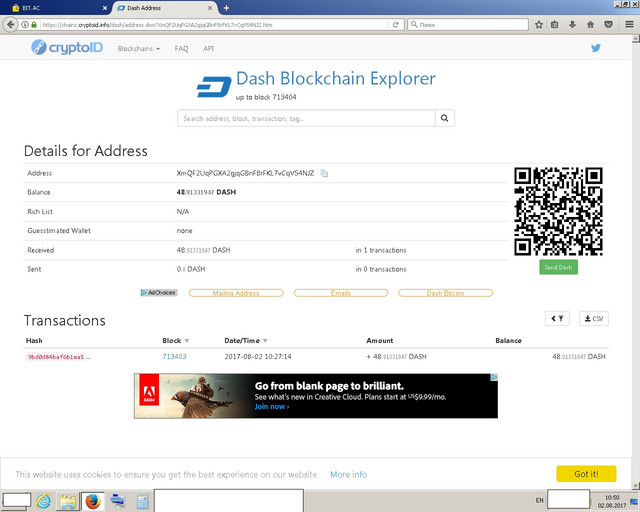The width and height of the screenshot is (640, 512).
Task: Sort transactions by Block column arrow
Action: (x=187, y=341)
